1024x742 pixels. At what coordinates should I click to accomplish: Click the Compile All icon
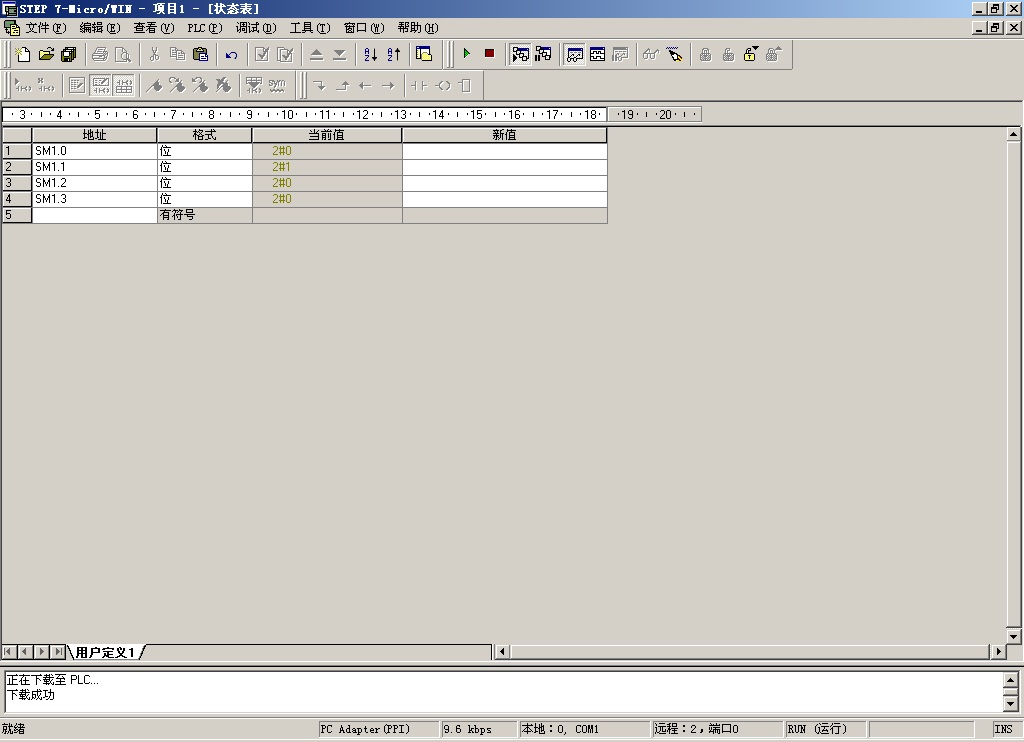(285, 54)
